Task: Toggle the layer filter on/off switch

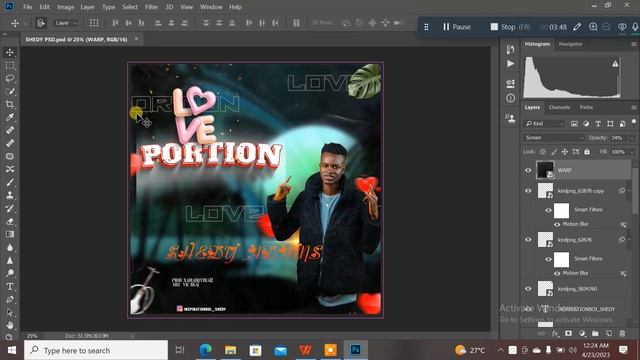Action: click(633, 122)
